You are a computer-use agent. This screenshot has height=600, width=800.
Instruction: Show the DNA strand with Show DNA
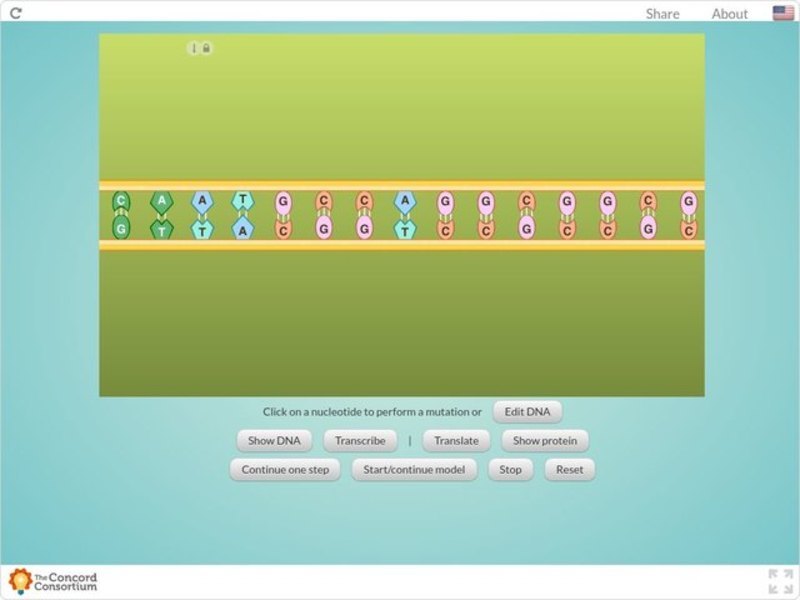(274, 440)
